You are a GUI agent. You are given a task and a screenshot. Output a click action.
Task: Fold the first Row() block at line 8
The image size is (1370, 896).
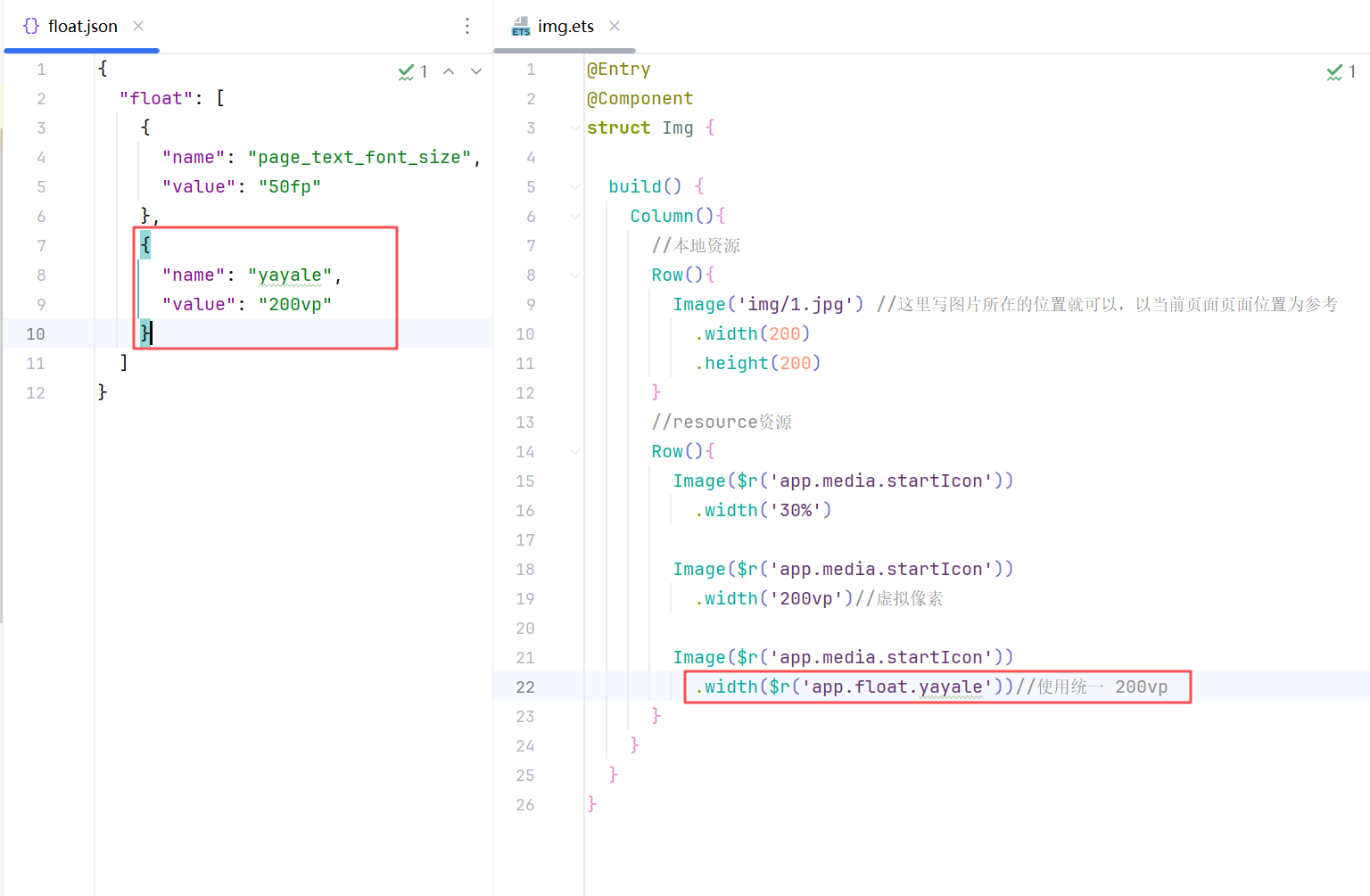[574, 275]
